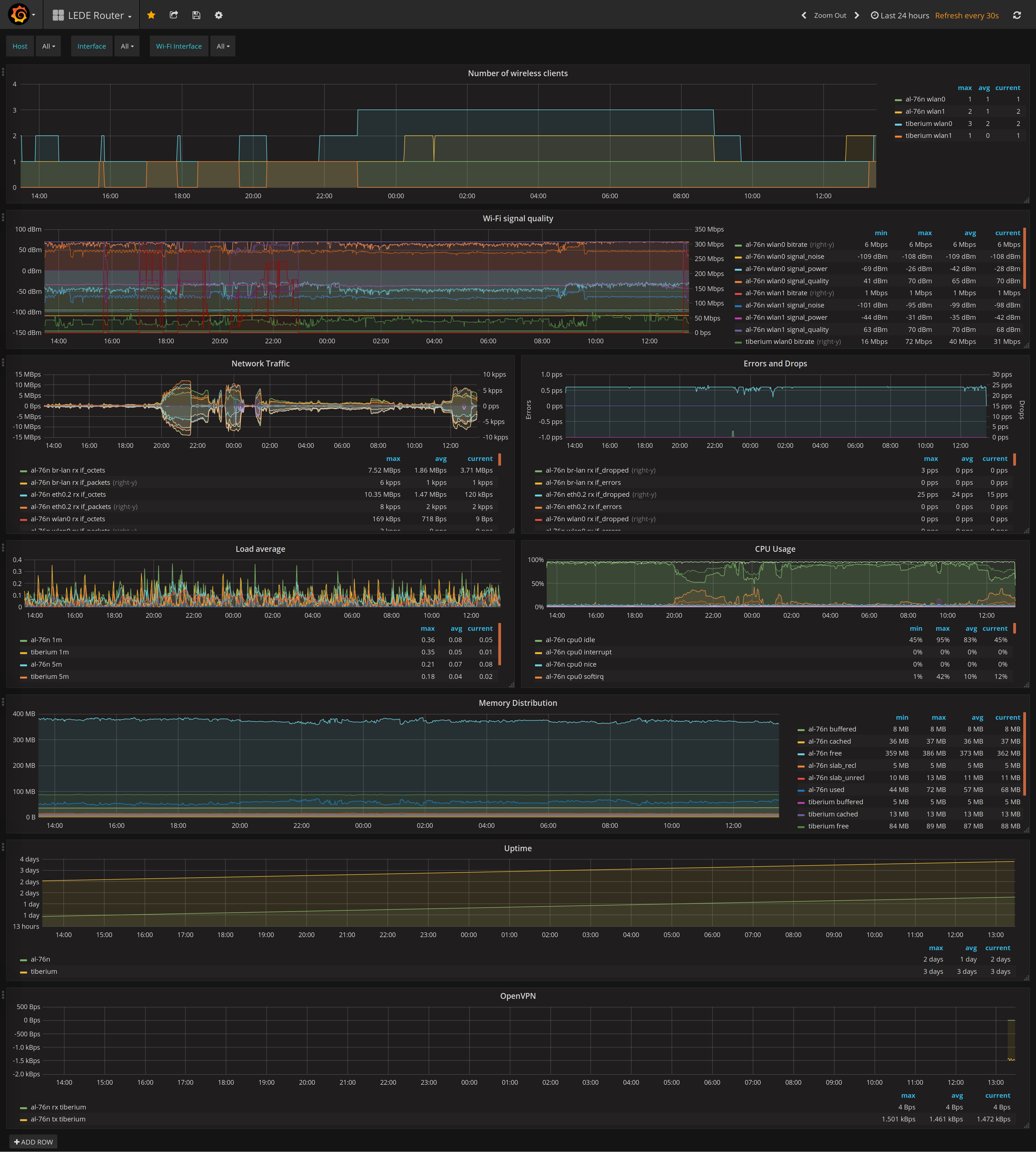Shift time range back with left chevron
Image resolution: width=1036 pixels, height=1152 pixels.
pos(804,15)
